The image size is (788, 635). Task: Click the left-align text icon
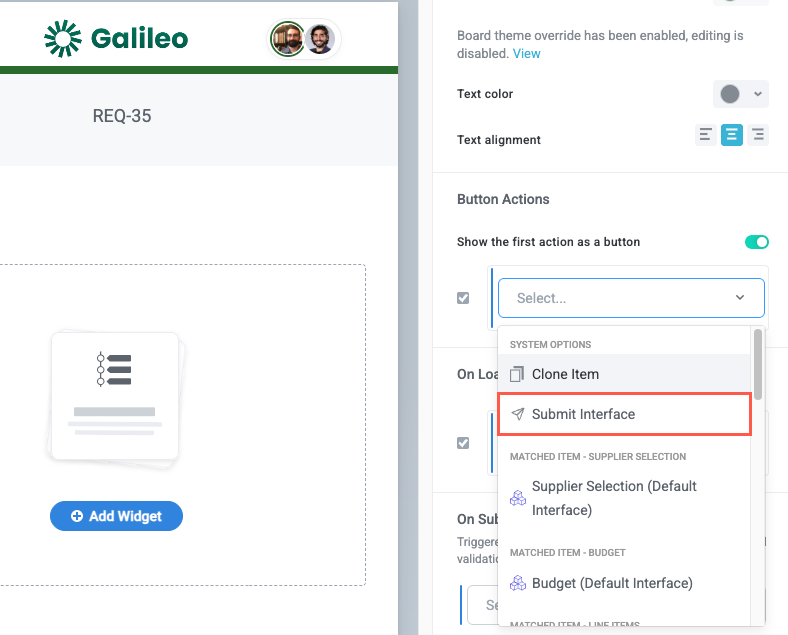click(706, 135)
